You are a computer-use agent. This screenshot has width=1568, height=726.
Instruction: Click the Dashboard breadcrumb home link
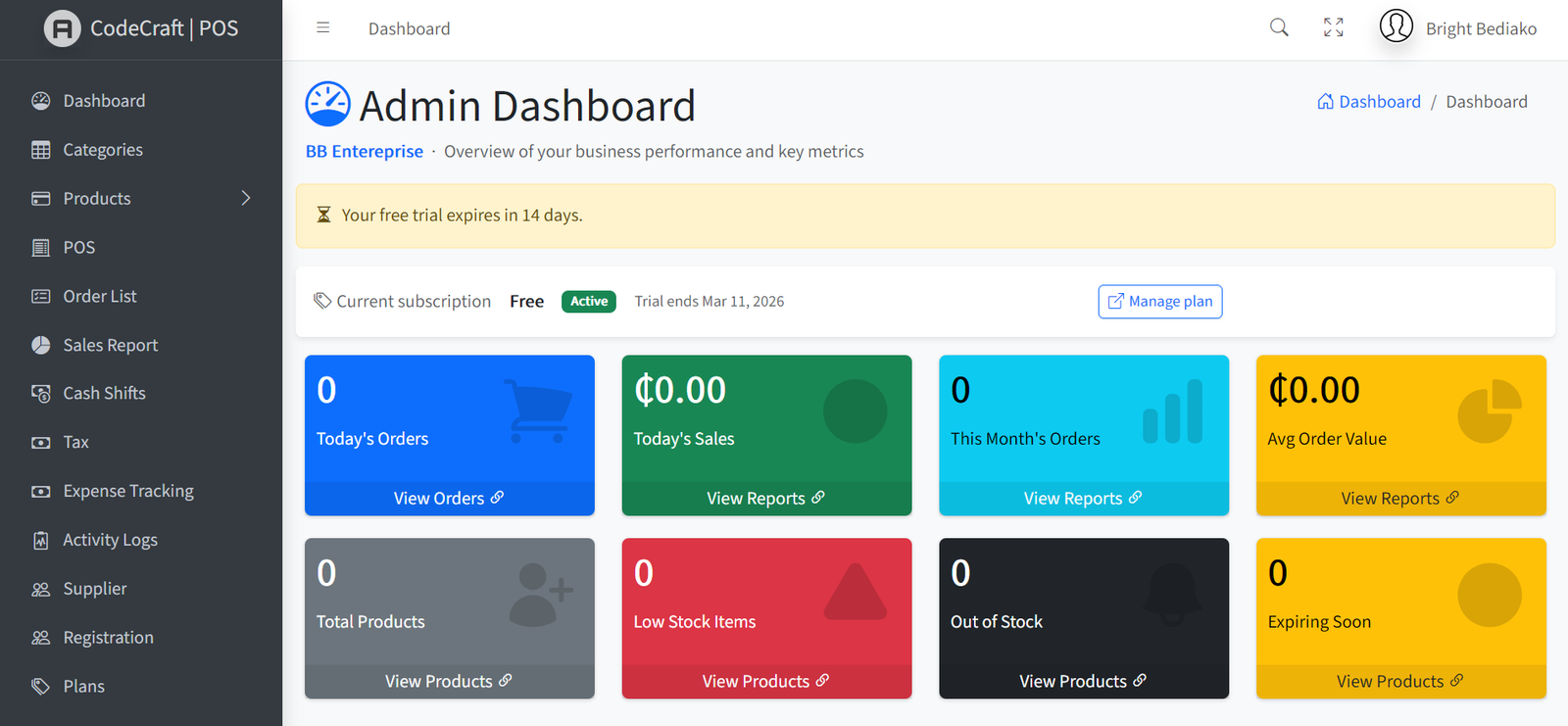[1369, 102]
